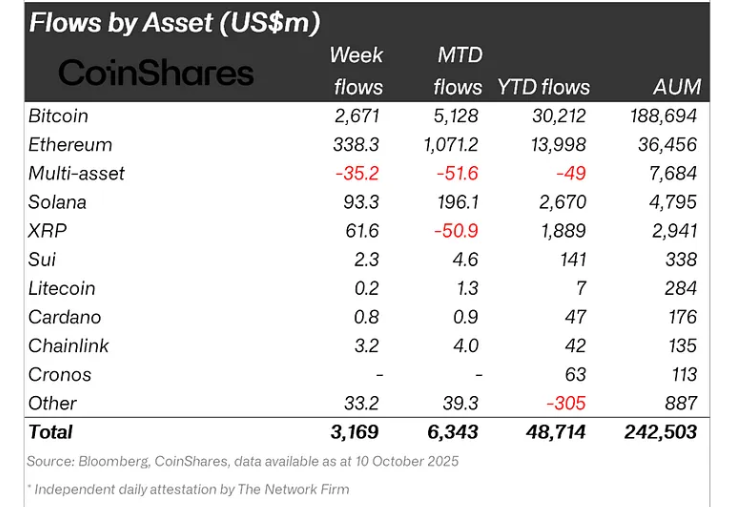Click the Flows by Asset title
Screen dimensions: 734x507
pos(175,23)
